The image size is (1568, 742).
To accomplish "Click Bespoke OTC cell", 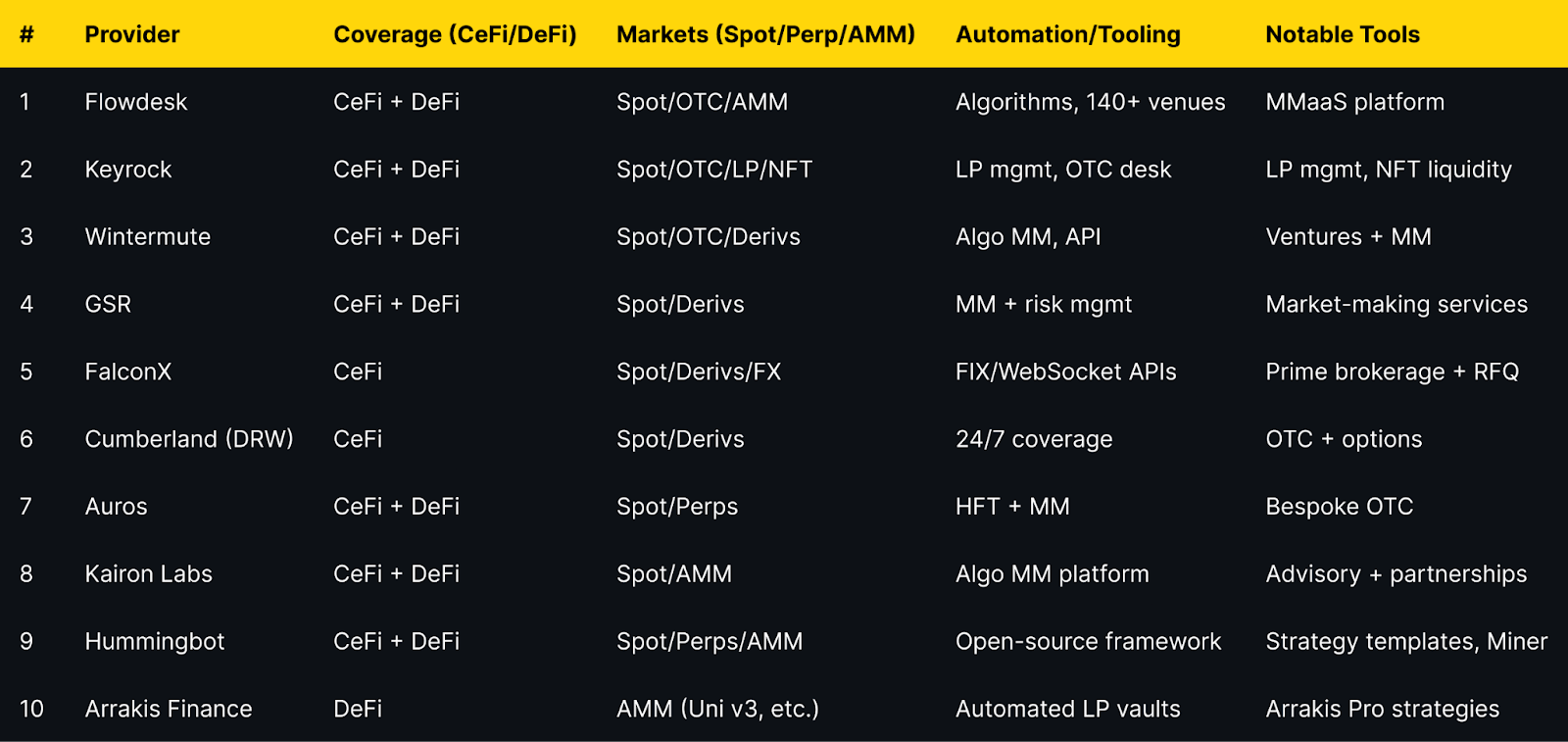I will tap(1340, 507).
